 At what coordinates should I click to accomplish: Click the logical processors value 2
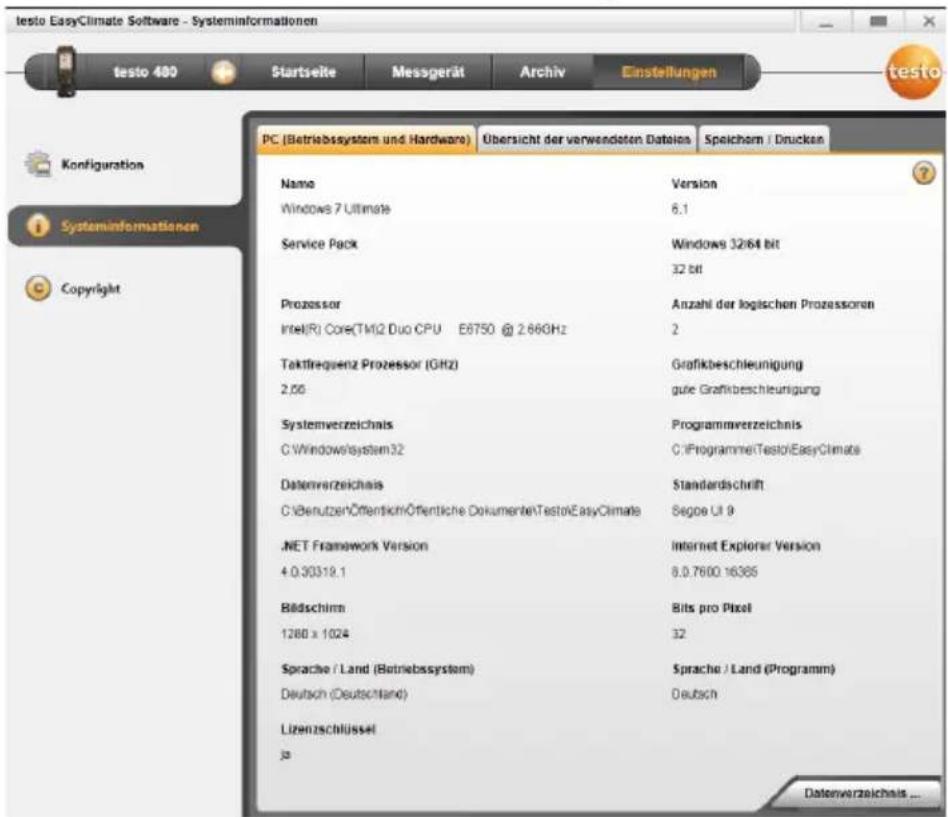[x=675, y=329]
